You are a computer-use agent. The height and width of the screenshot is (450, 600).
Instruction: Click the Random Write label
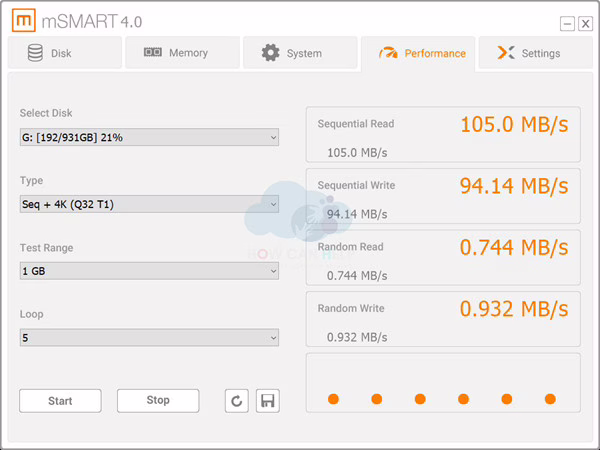351,308
